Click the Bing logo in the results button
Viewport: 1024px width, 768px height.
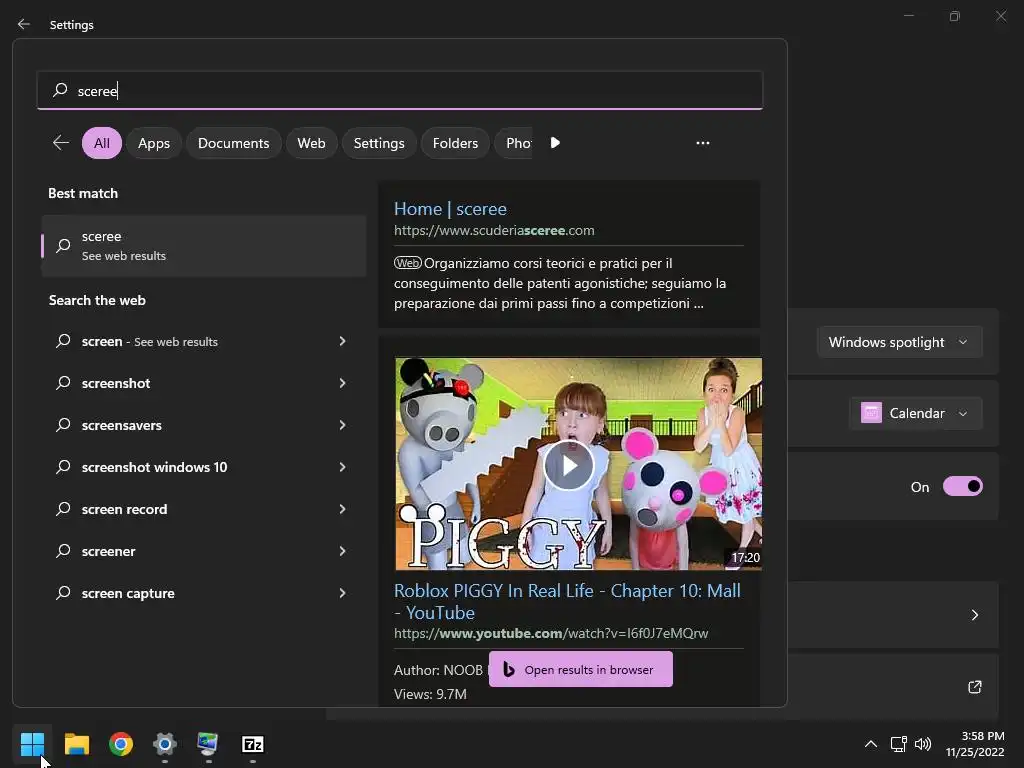509,669
